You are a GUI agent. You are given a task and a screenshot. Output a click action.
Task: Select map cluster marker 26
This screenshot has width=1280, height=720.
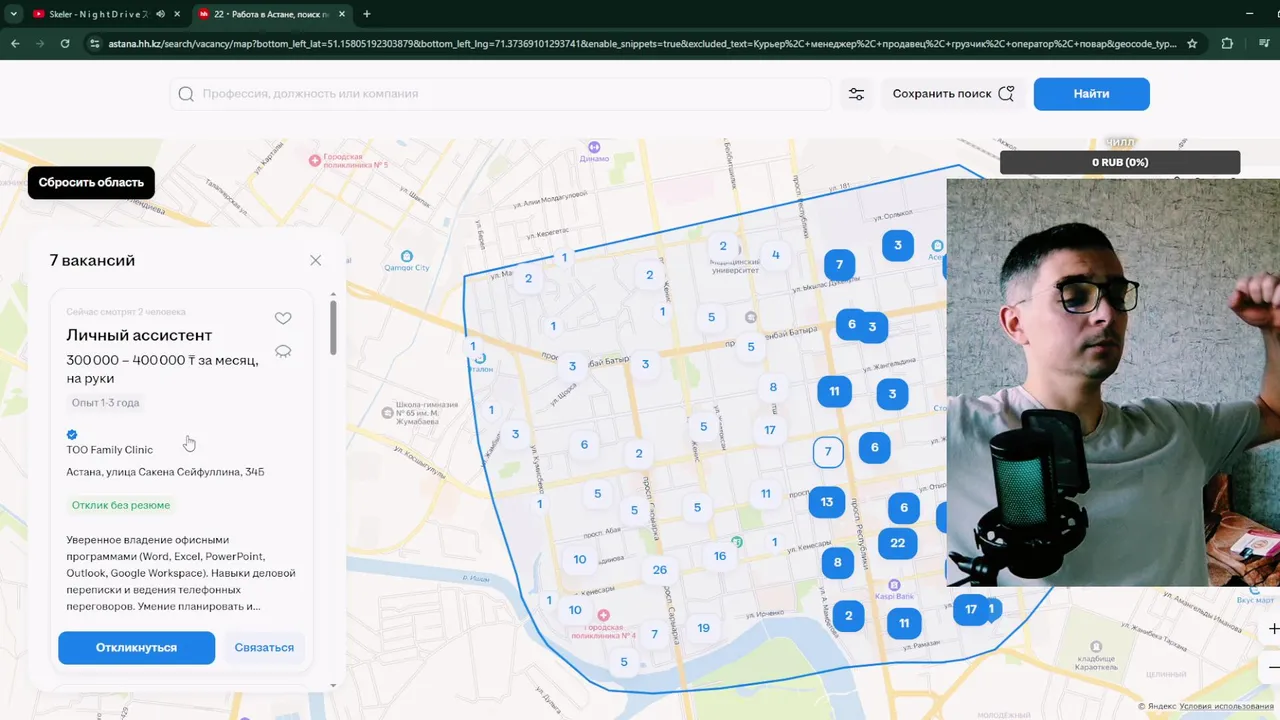(x=659, y=570)
